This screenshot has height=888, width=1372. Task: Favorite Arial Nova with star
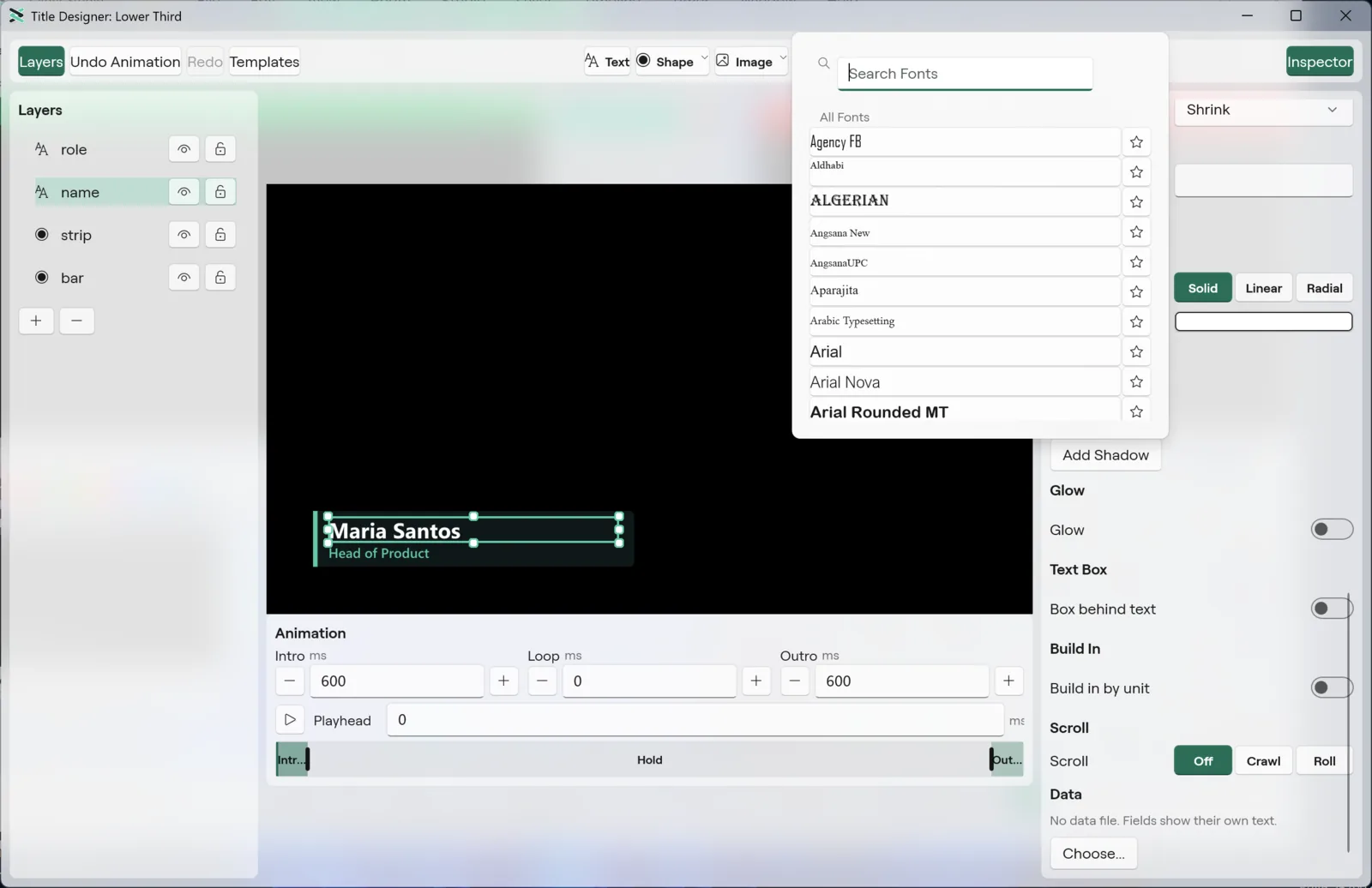[x=1136, y=382]
